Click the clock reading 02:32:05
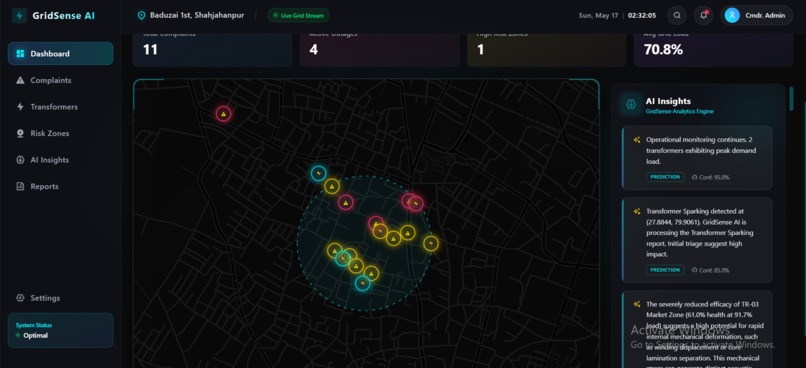Image resolution: width=806 pixels, height=368 pixels. point(642,15)
